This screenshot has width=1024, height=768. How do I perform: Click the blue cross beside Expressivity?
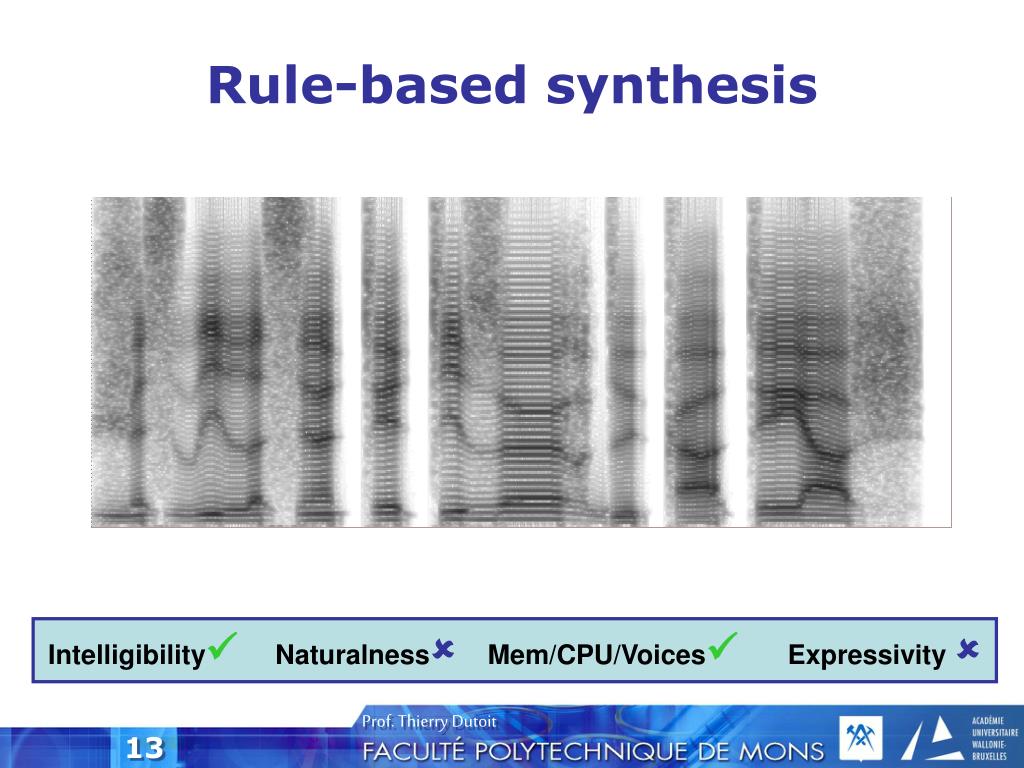point(968,649)
